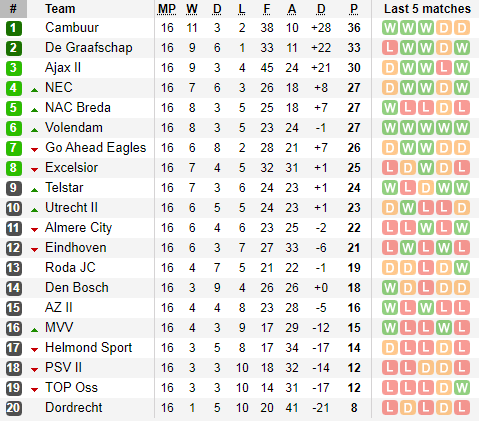Click the green up arrow beside NEC

34,90
